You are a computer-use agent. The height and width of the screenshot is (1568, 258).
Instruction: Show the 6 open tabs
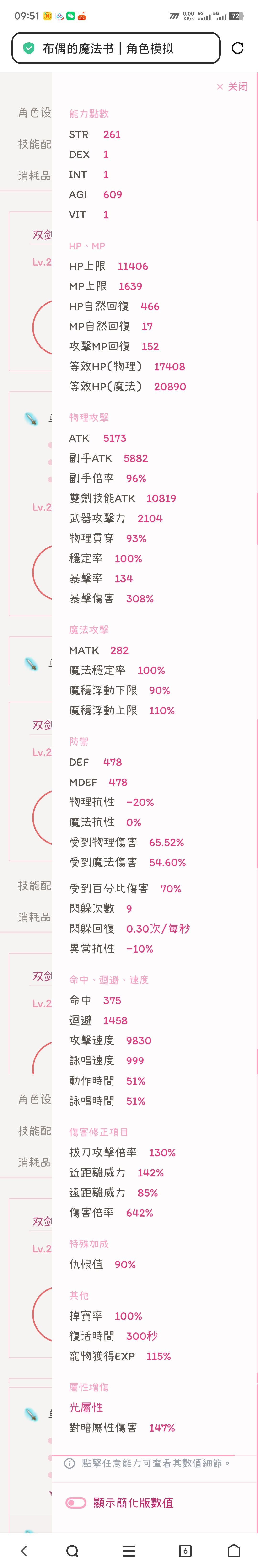point(185,1550)
